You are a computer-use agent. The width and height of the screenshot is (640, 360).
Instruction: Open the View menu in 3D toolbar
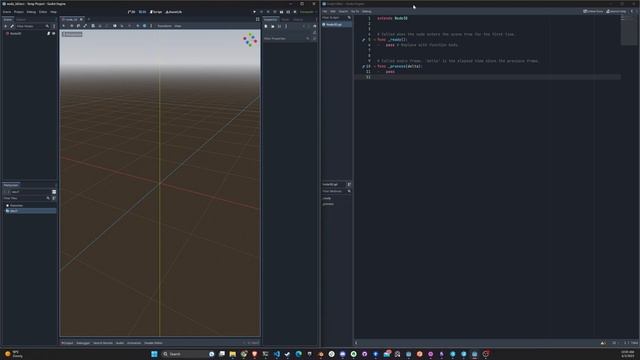tap(178, 26)
